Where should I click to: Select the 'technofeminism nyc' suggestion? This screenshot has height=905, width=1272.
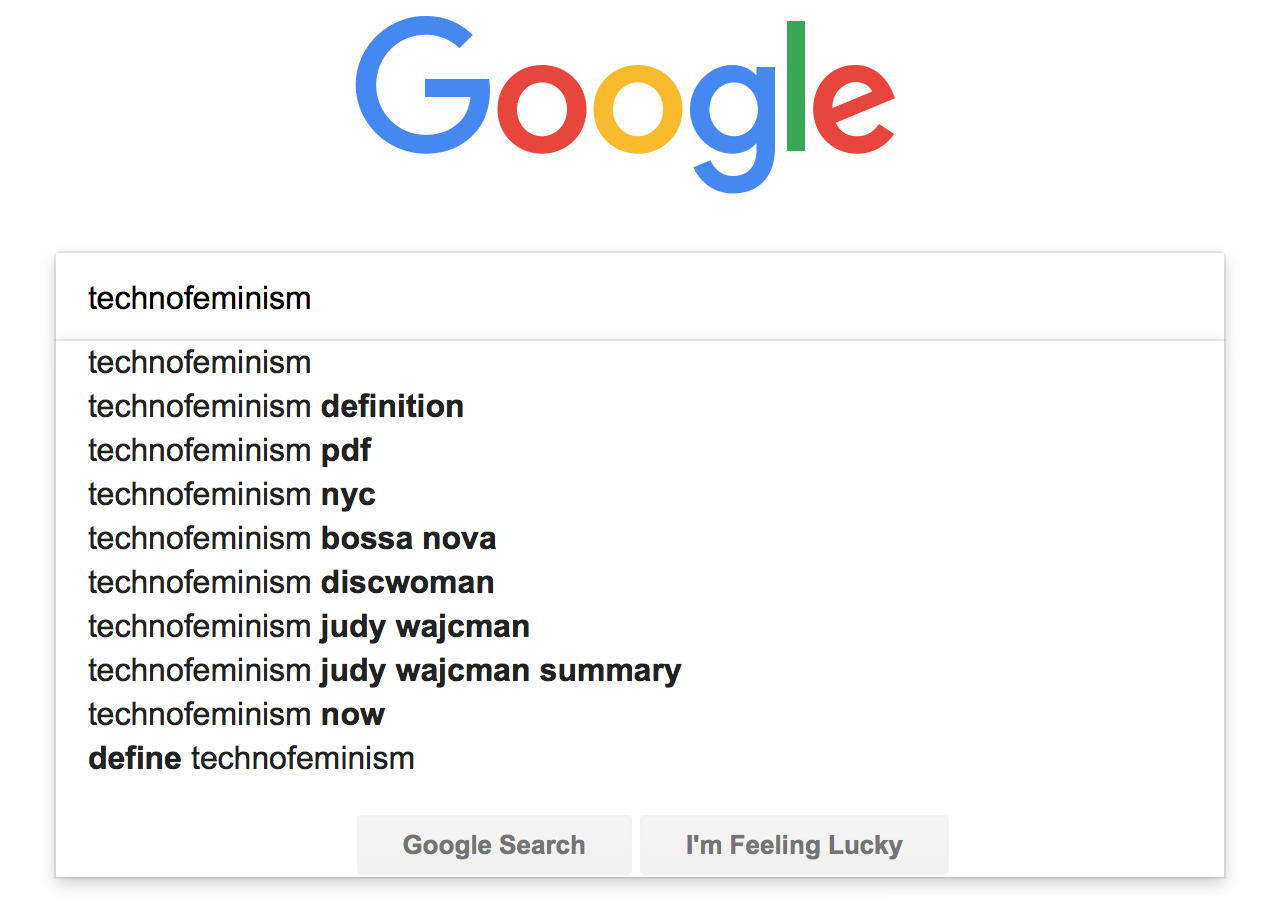(232, 494)
